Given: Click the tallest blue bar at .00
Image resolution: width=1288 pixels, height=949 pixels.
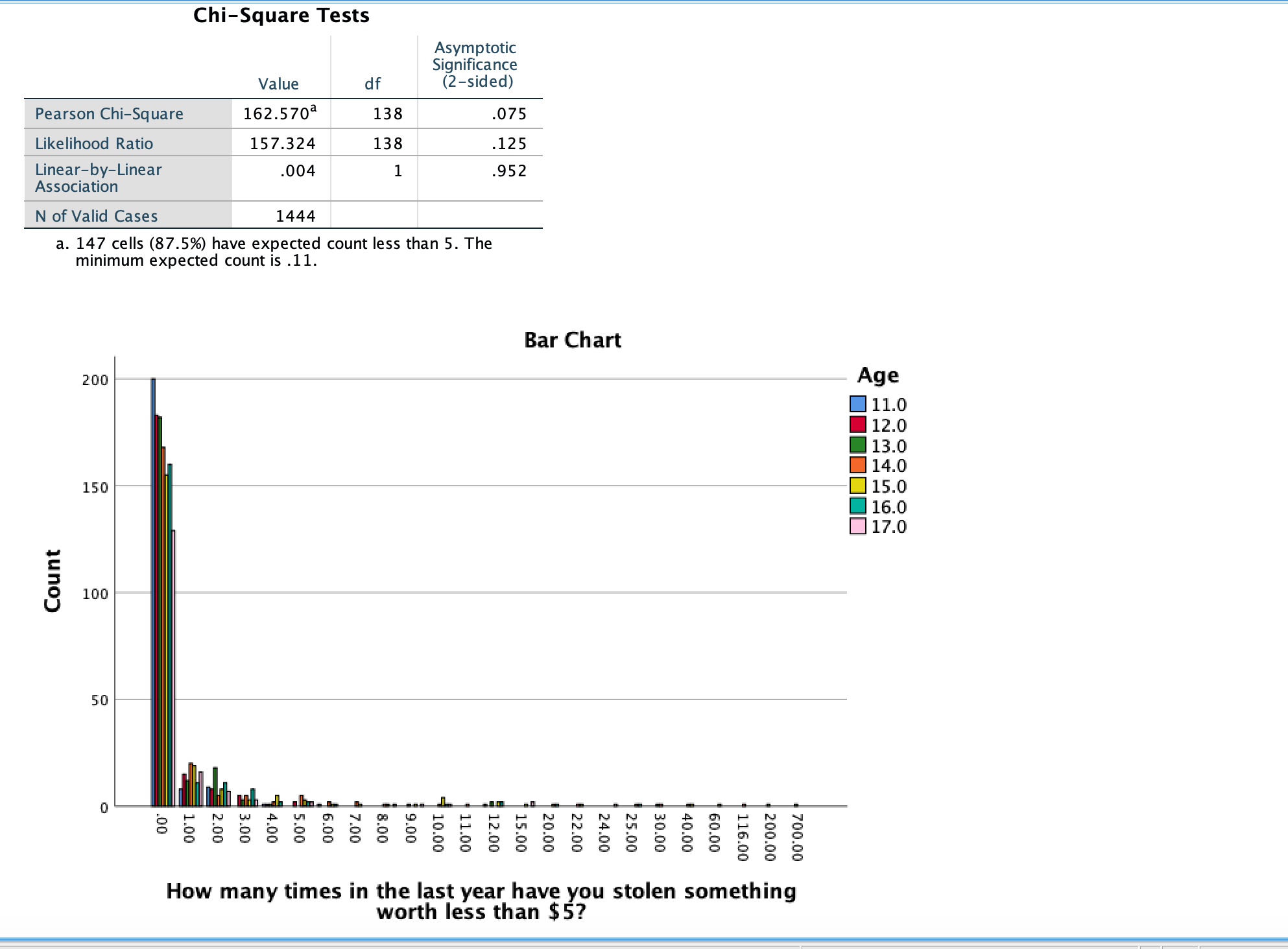Looking at the screenshot, I should point(153,592).
